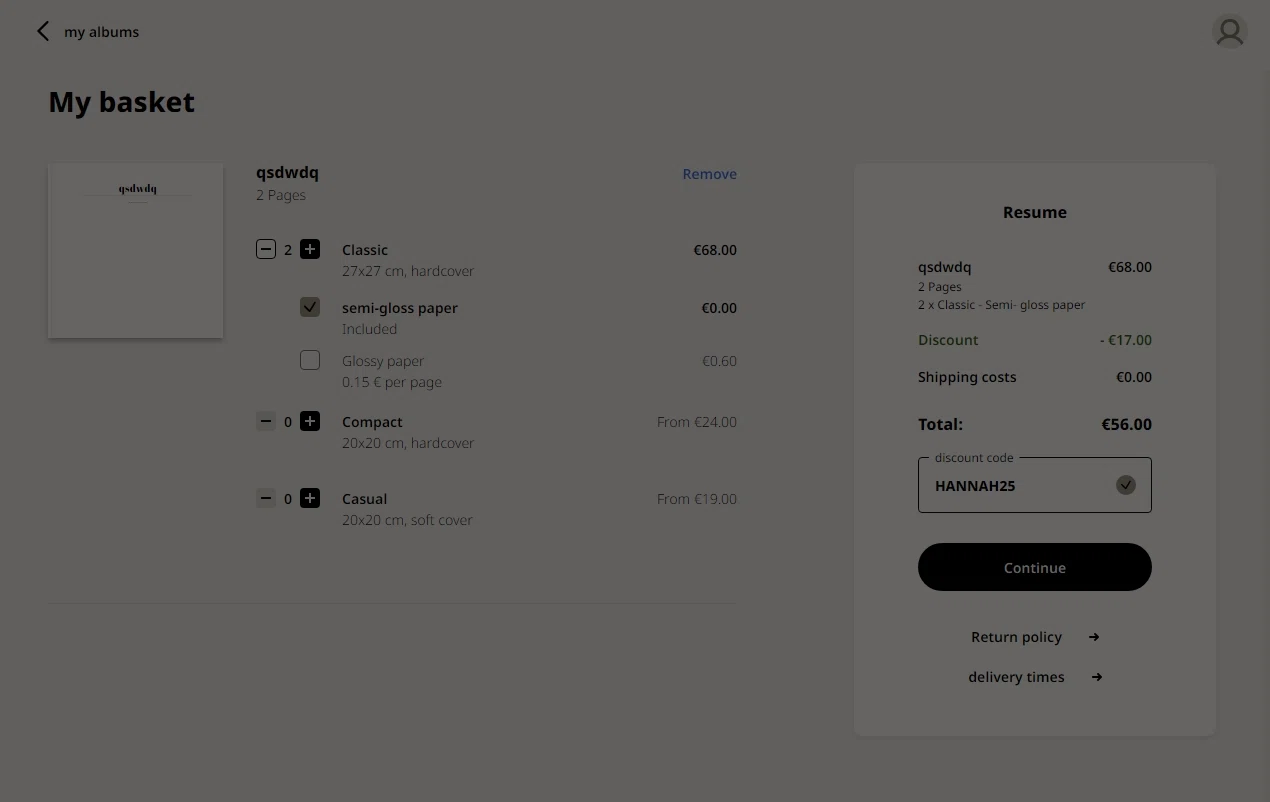This screenshot has height=802, width=1270.
Task: Decrease Casual album quantity with minus
Action: pyautogui.click(x=266, y=498)
